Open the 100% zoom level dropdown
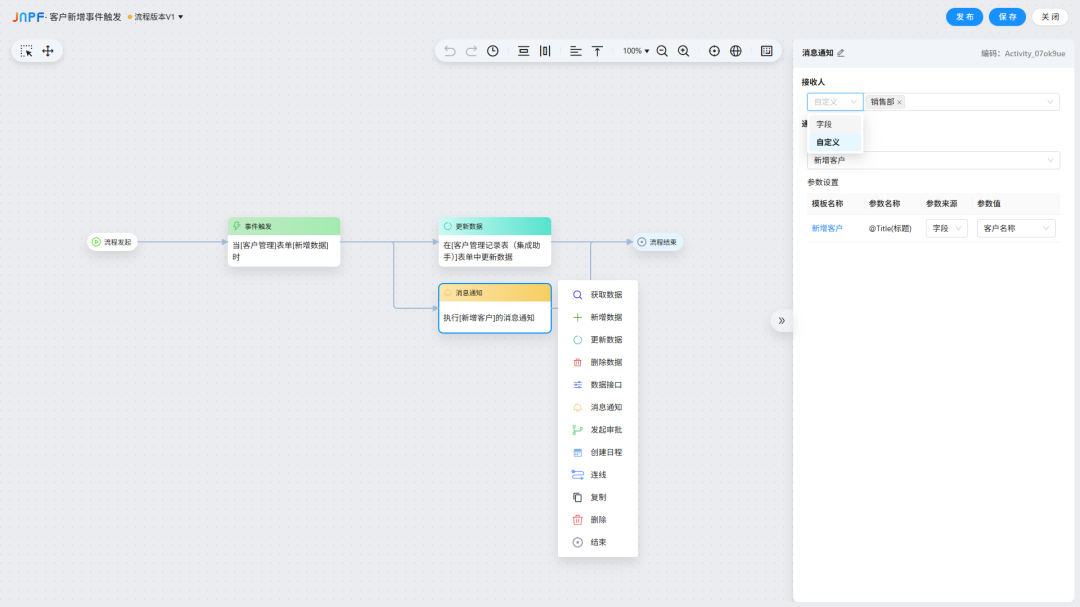 pyautogui.click(x=636, y=51)
